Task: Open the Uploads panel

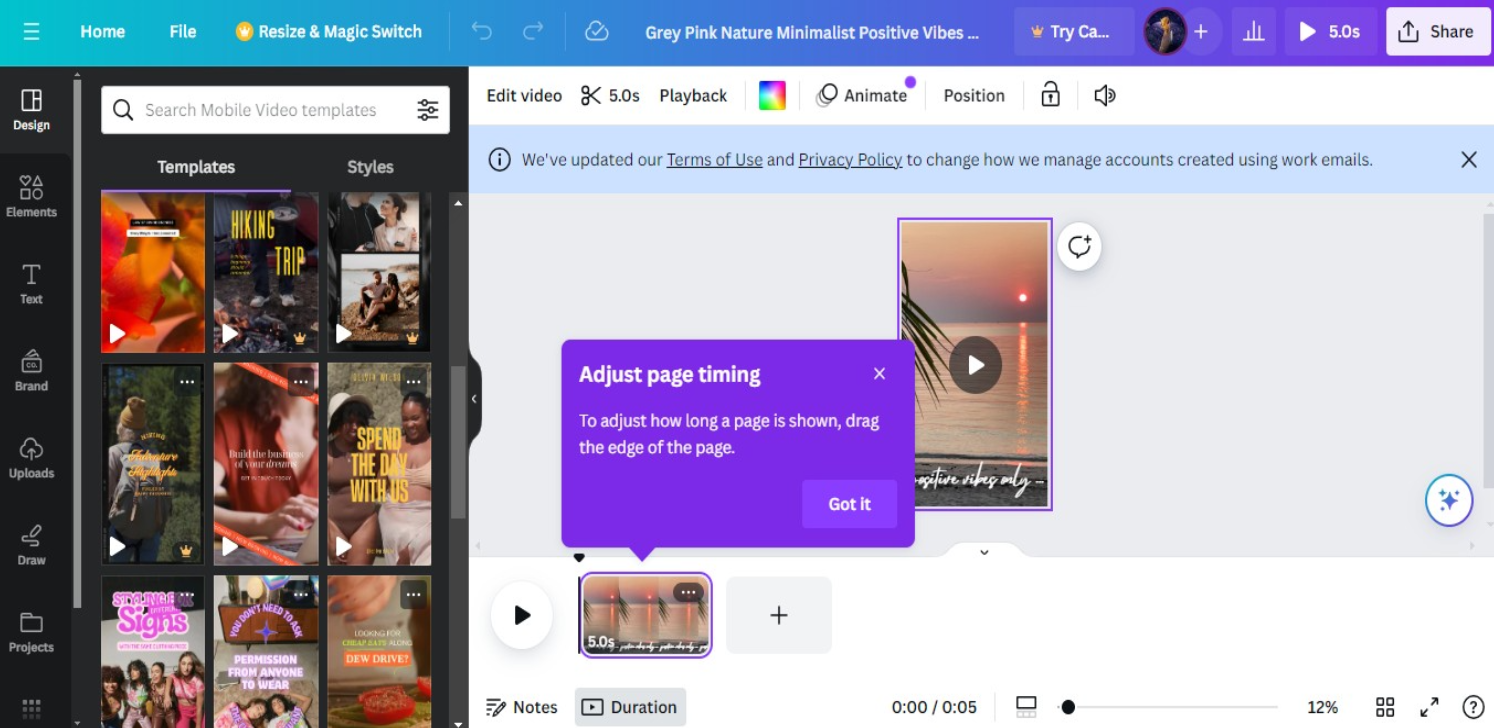Action: (x=31, y=458)
